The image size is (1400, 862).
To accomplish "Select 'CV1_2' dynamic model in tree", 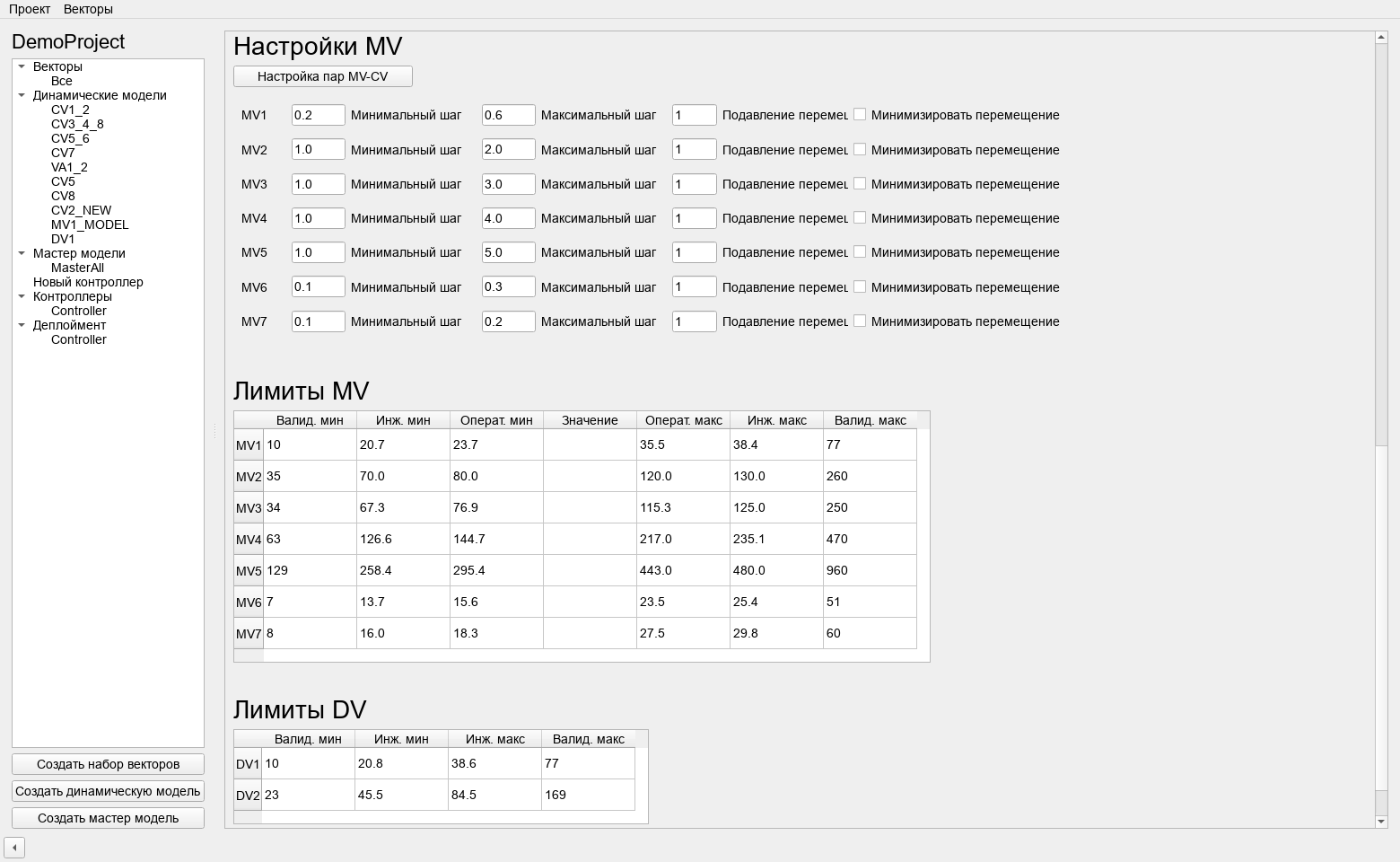I will coord(70,110).
